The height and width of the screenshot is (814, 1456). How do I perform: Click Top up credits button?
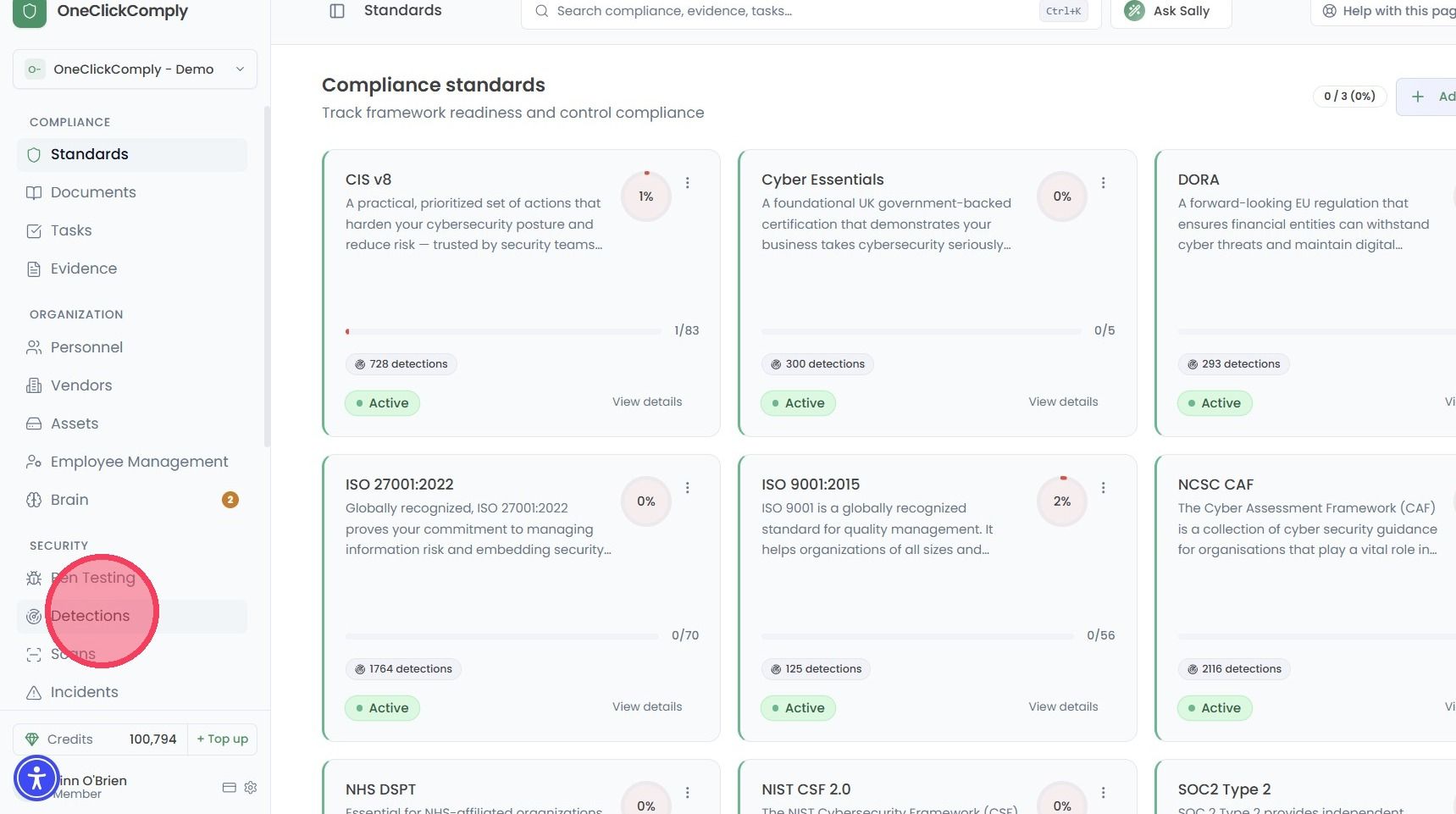(x=223, y=739)
